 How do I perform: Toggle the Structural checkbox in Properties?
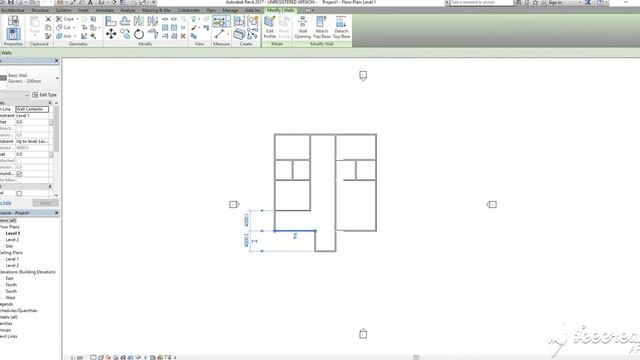[x=19, y=193]
